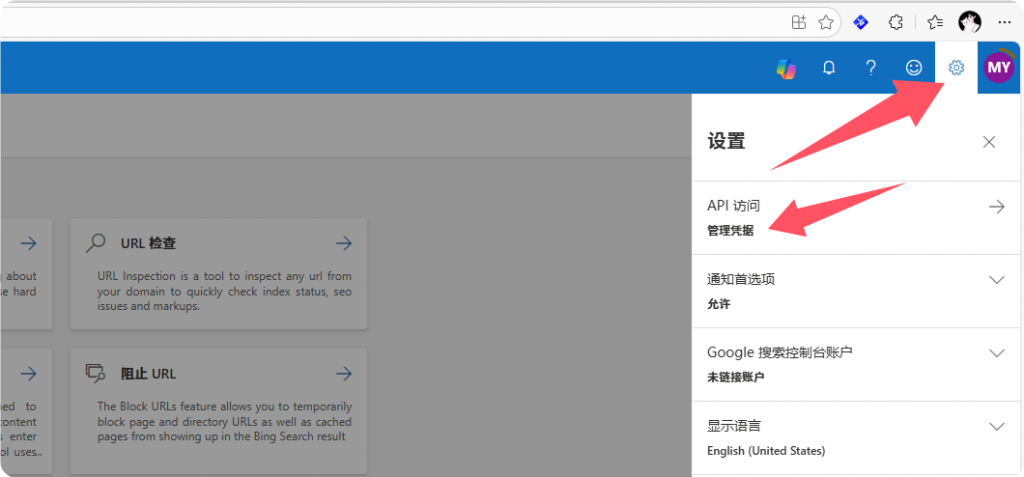This screenshot has height=477, width=1024.
Task: Open API 访问 arrow to manage credentials
Action: pos(996,207)
